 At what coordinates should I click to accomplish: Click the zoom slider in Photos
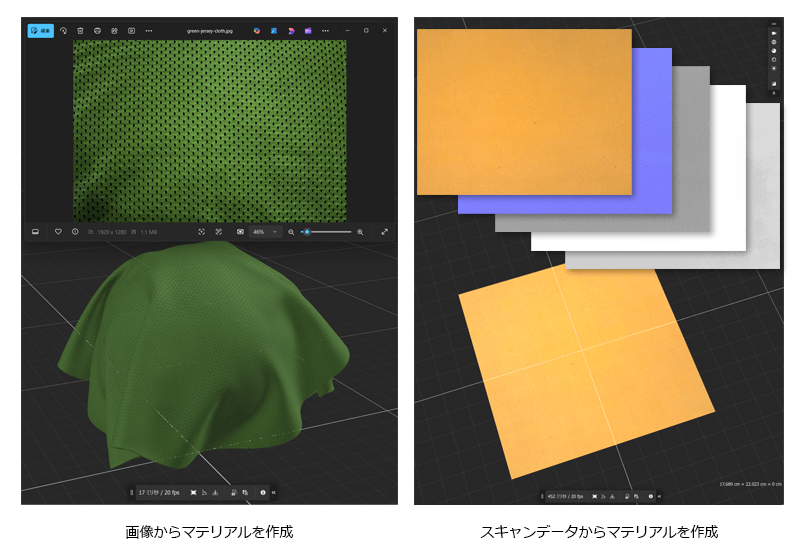click(x=327, y=232)
